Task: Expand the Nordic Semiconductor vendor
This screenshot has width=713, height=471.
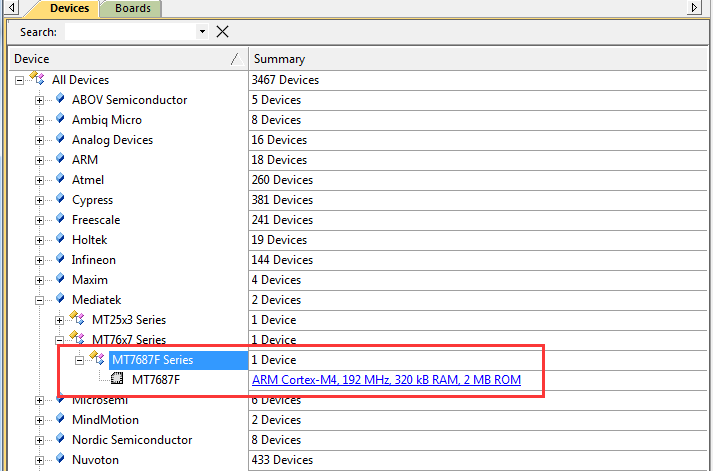Action: coord(40,441)
